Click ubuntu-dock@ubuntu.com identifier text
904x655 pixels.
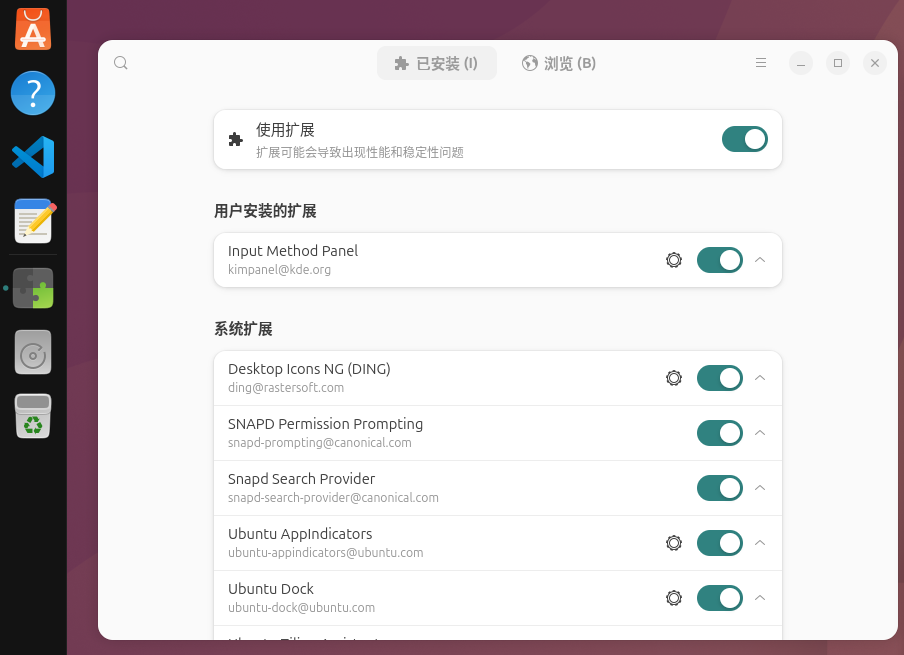(301, 608)
